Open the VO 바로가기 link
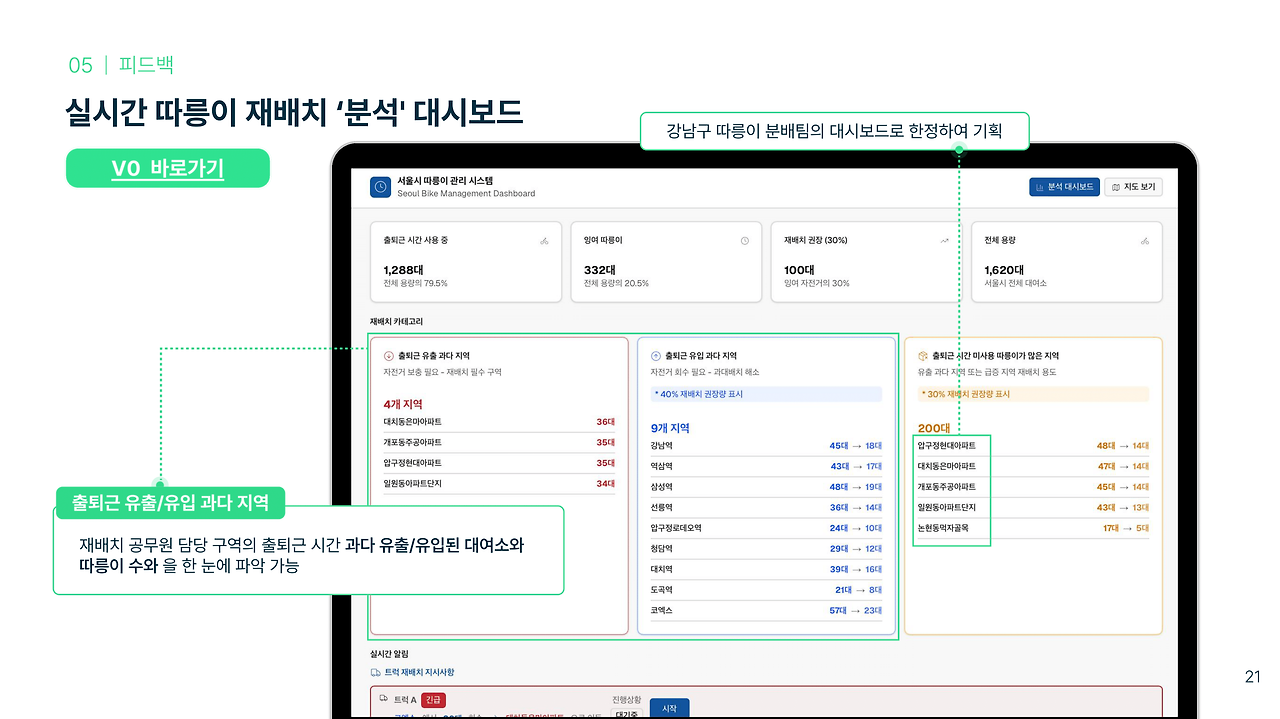The image size is (1280, 719). click(x=167, y=168)
